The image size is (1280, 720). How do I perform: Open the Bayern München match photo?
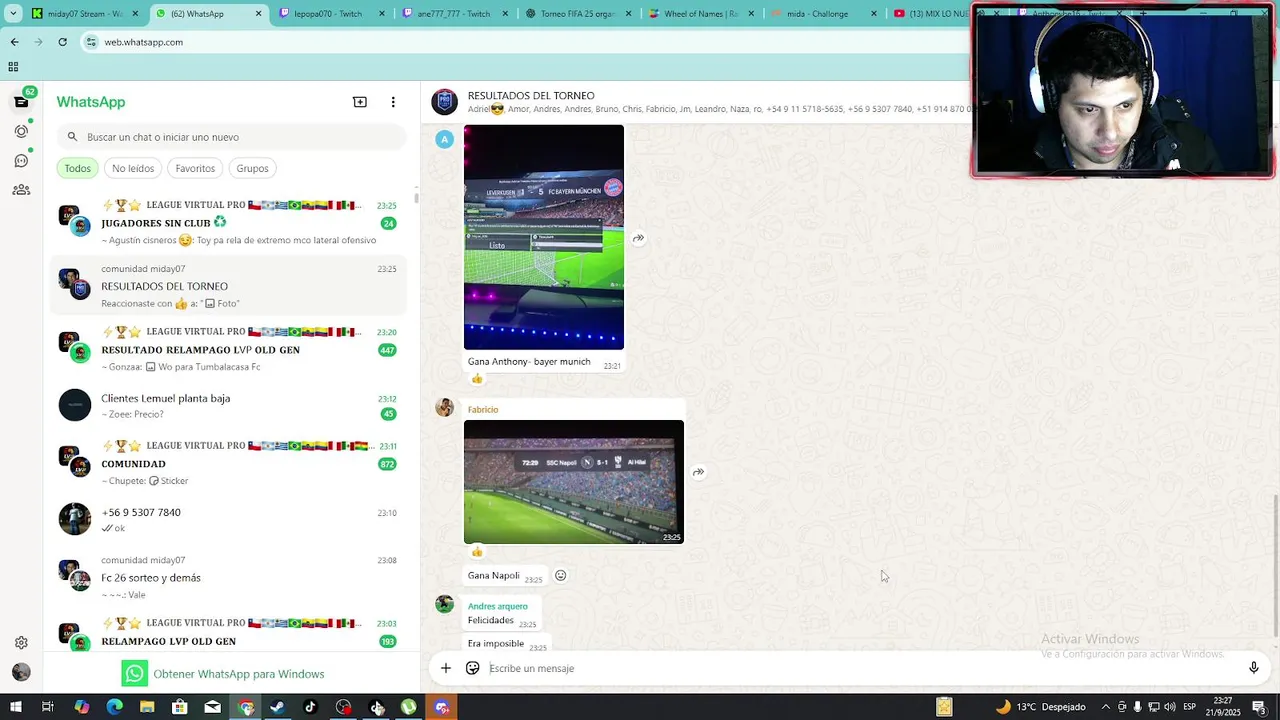pos(544,237)
